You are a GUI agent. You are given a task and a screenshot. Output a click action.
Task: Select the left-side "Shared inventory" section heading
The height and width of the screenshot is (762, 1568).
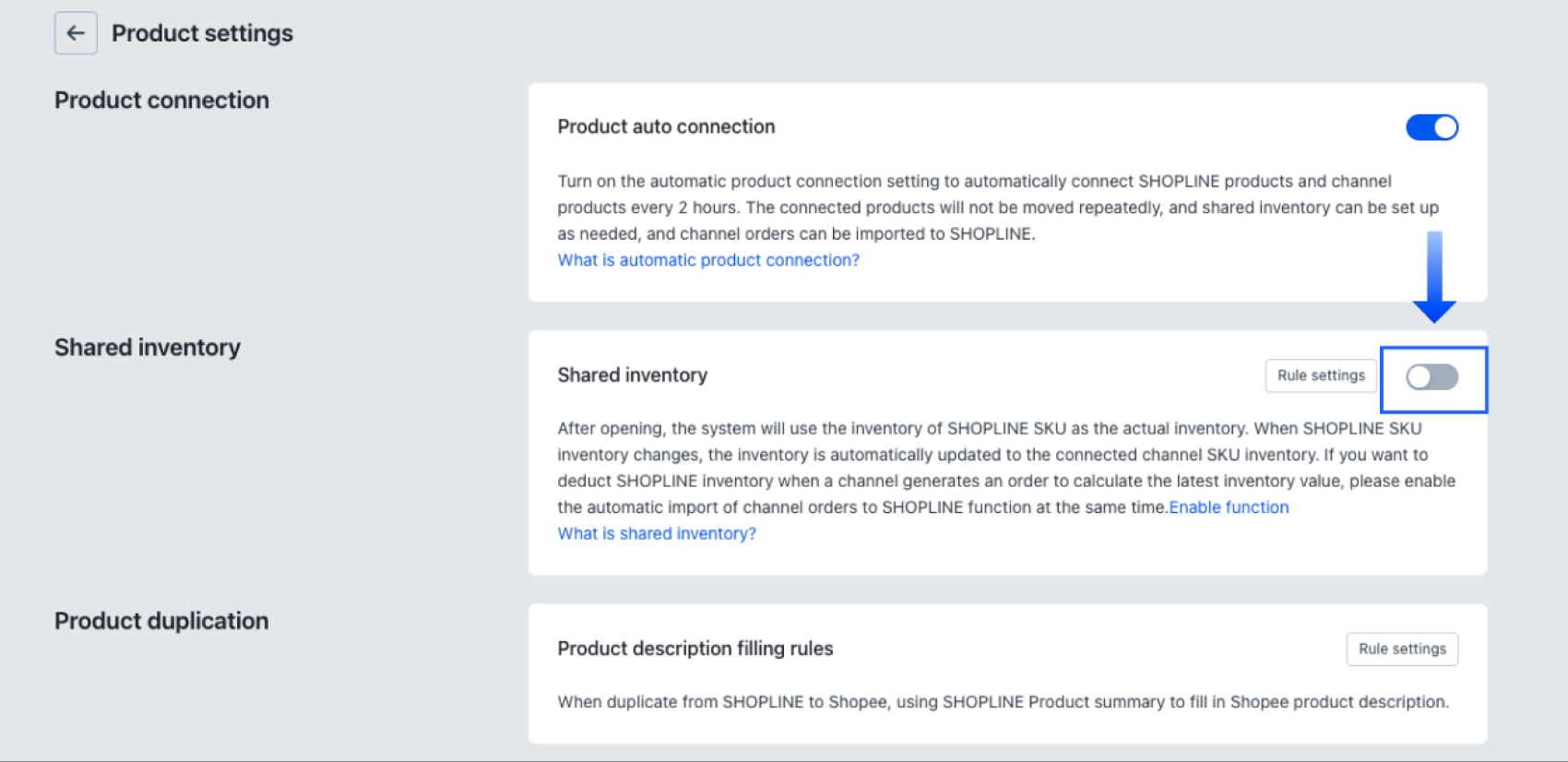148,347
